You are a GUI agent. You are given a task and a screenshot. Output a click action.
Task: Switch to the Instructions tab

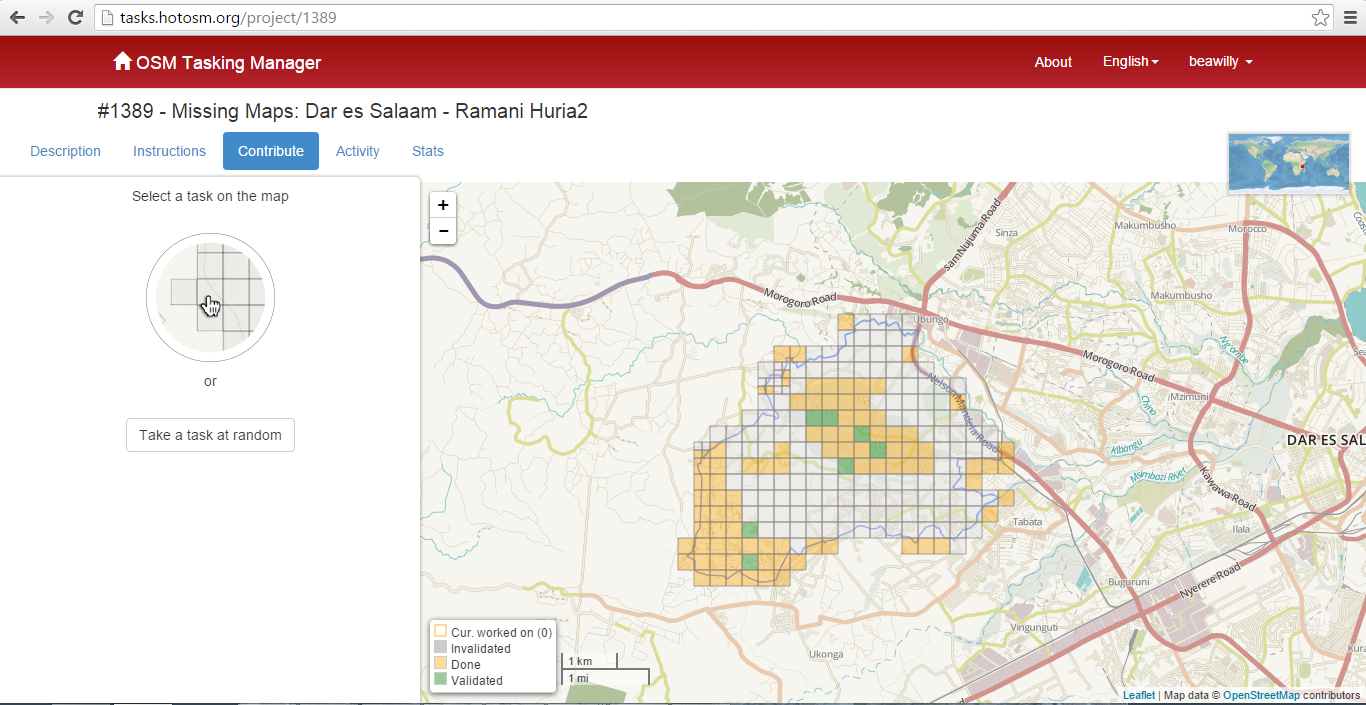pyautogui.click(x=169, y=151)
